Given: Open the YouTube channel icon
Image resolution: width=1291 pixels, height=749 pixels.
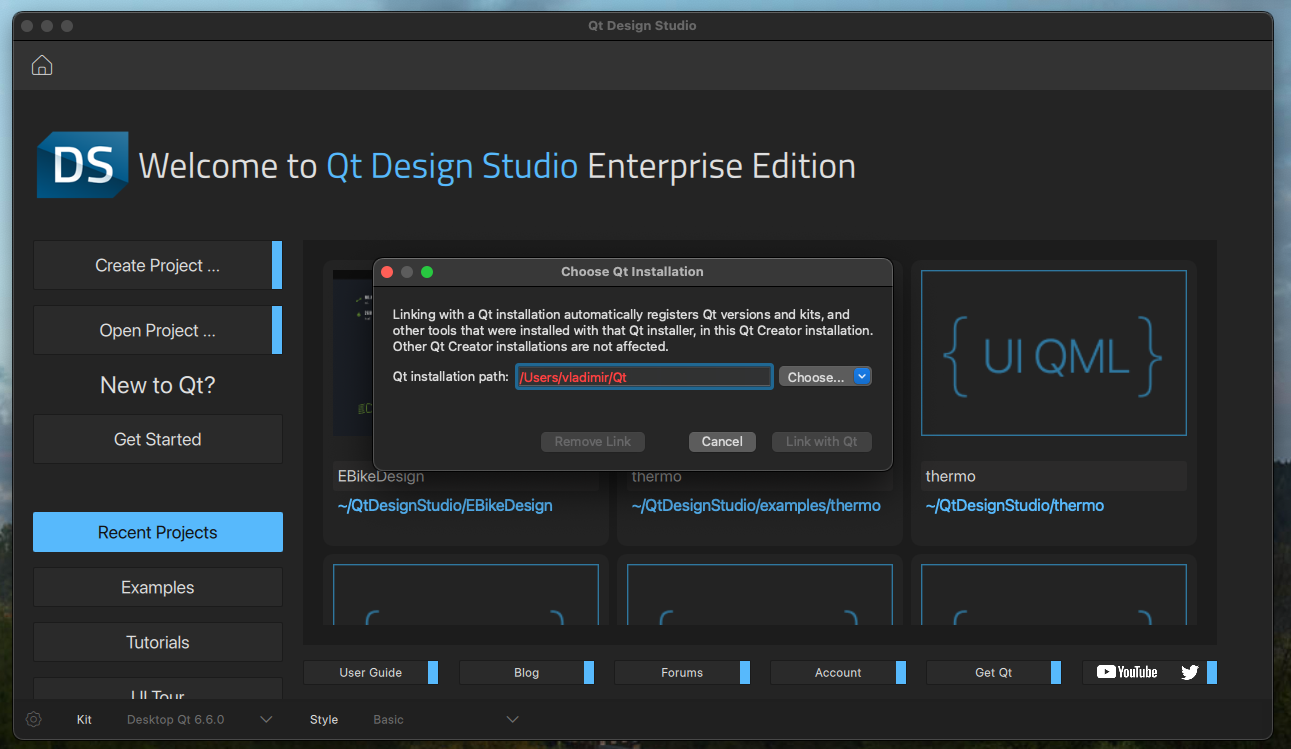Looking at the screenshot, I should point(1127,672).
